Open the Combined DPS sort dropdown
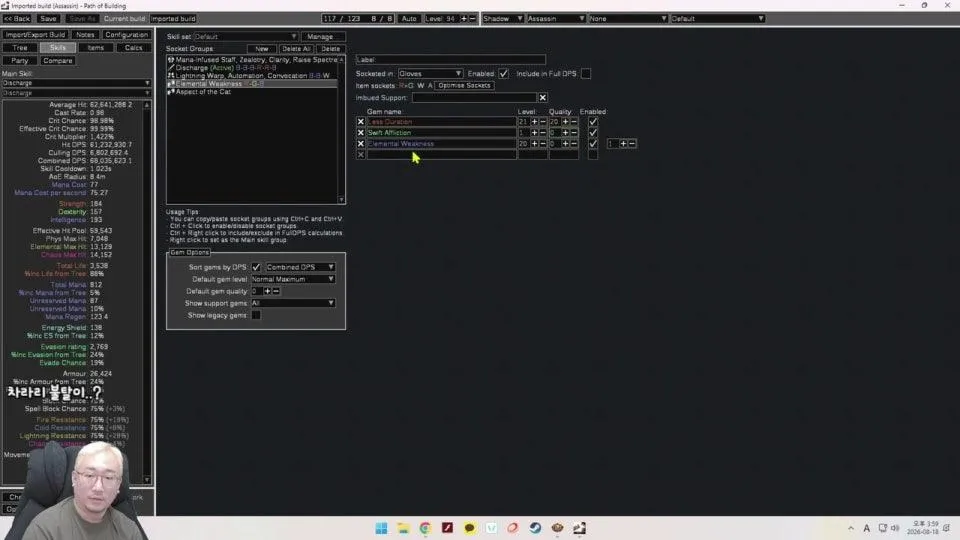The height and width of the screenshot is (540, 960). (x=300, y=268)
